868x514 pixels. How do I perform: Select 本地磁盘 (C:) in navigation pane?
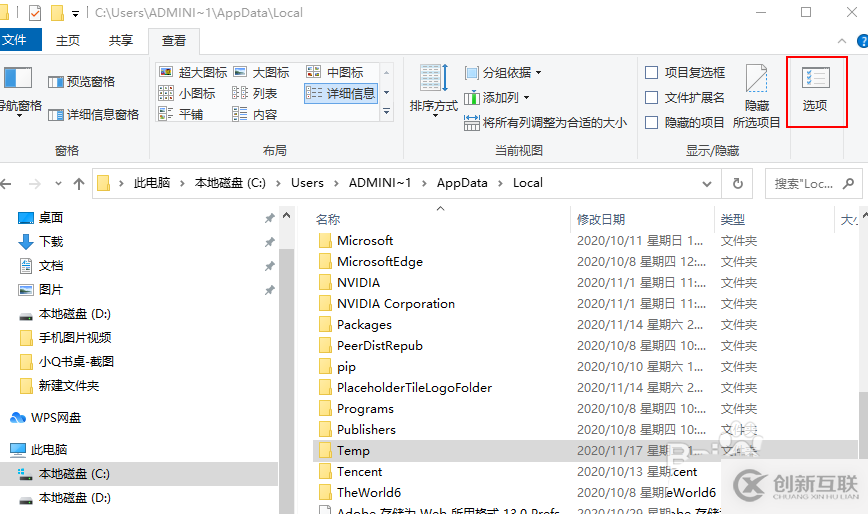[138, 474]
